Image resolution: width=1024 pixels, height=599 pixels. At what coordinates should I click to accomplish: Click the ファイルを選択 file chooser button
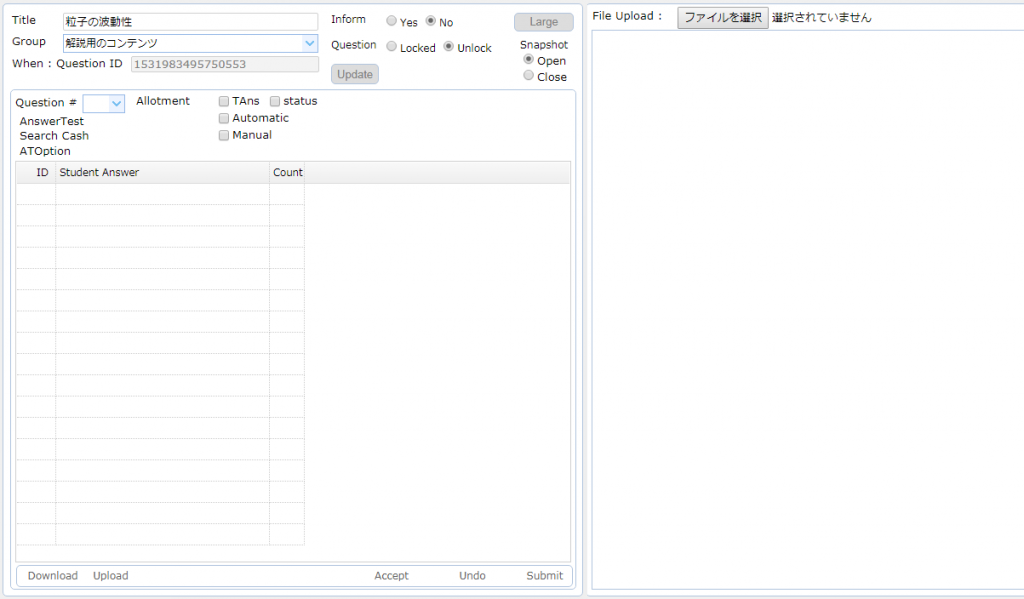point(722,17)
